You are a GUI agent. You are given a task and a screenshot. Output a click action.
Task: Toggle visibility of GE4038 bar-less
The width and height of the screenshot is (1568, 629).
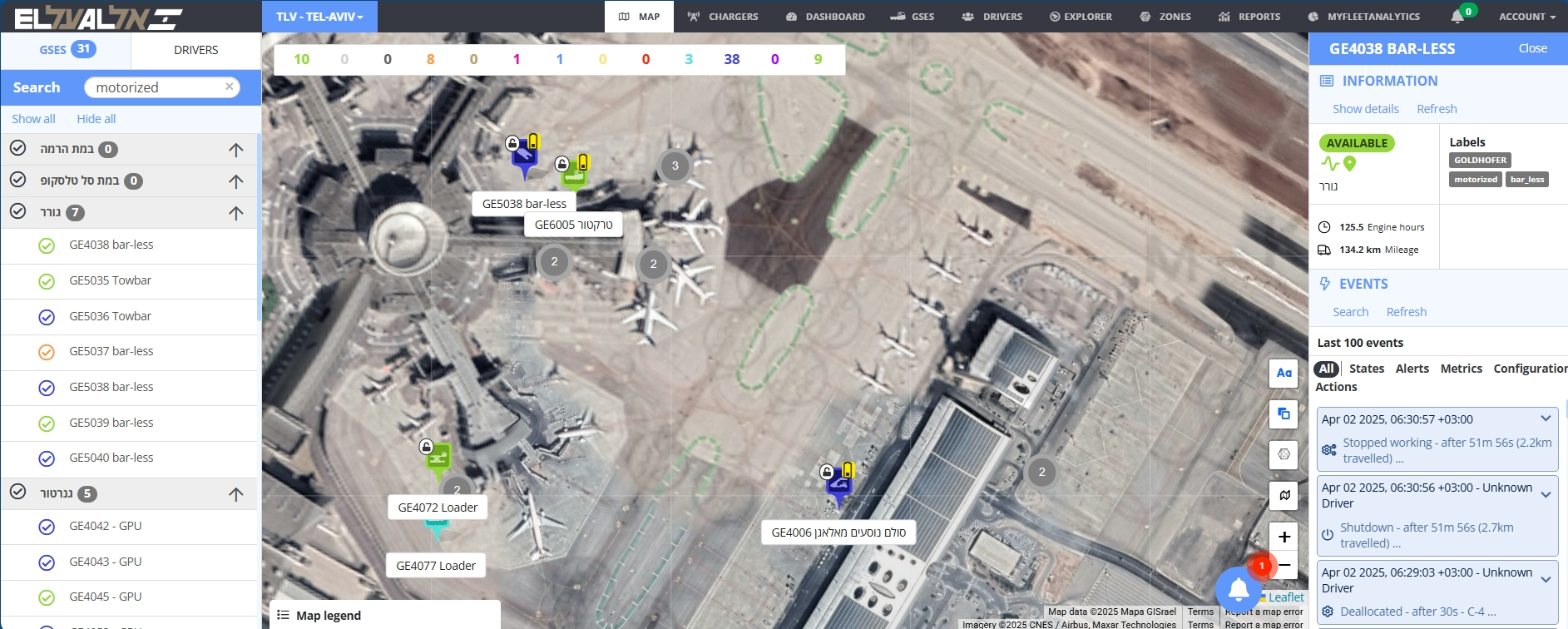[47, 245]
